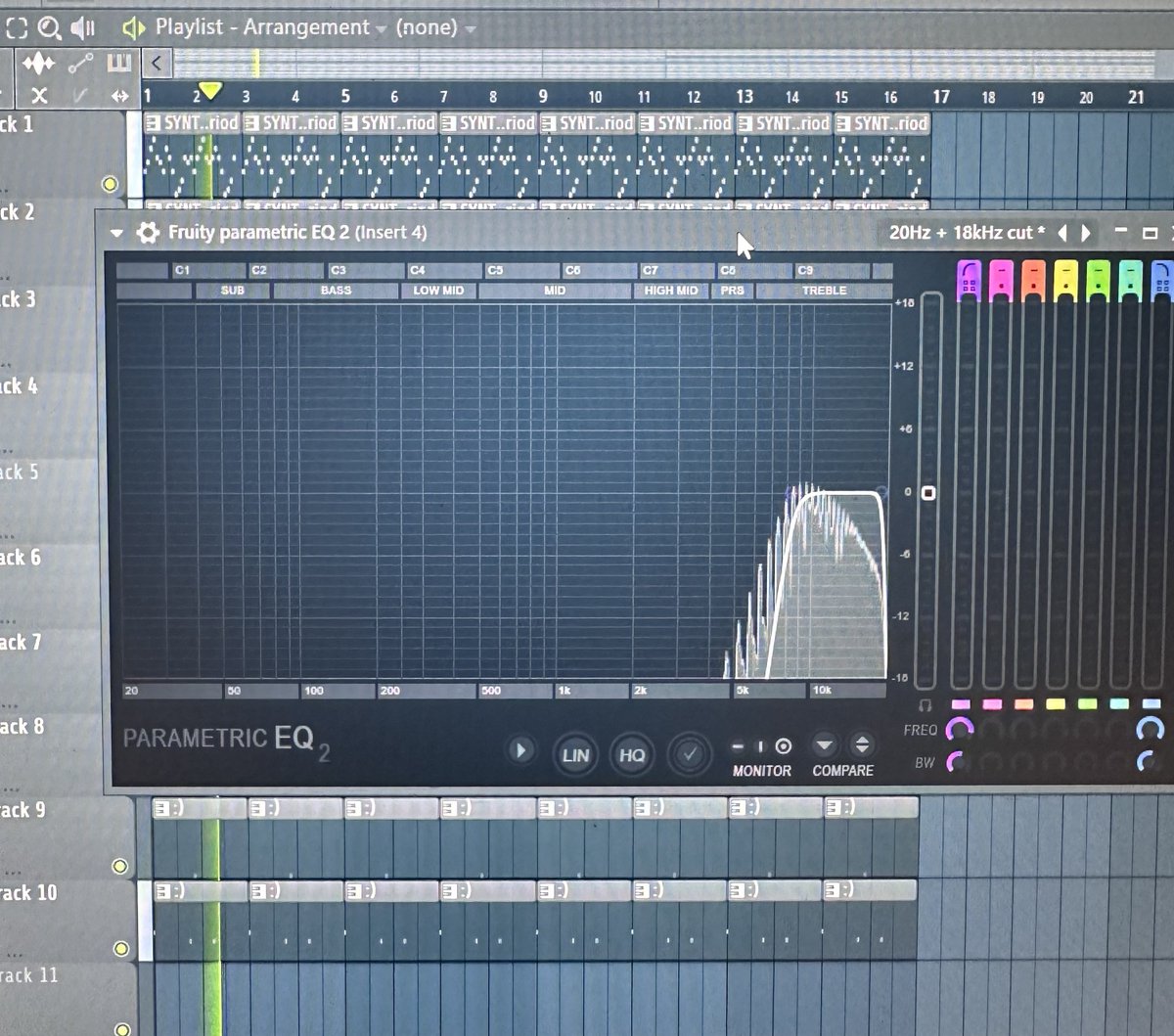Select the audio waveform clip filter icon
The image size is (1174, 1036).
click(38, 65)
